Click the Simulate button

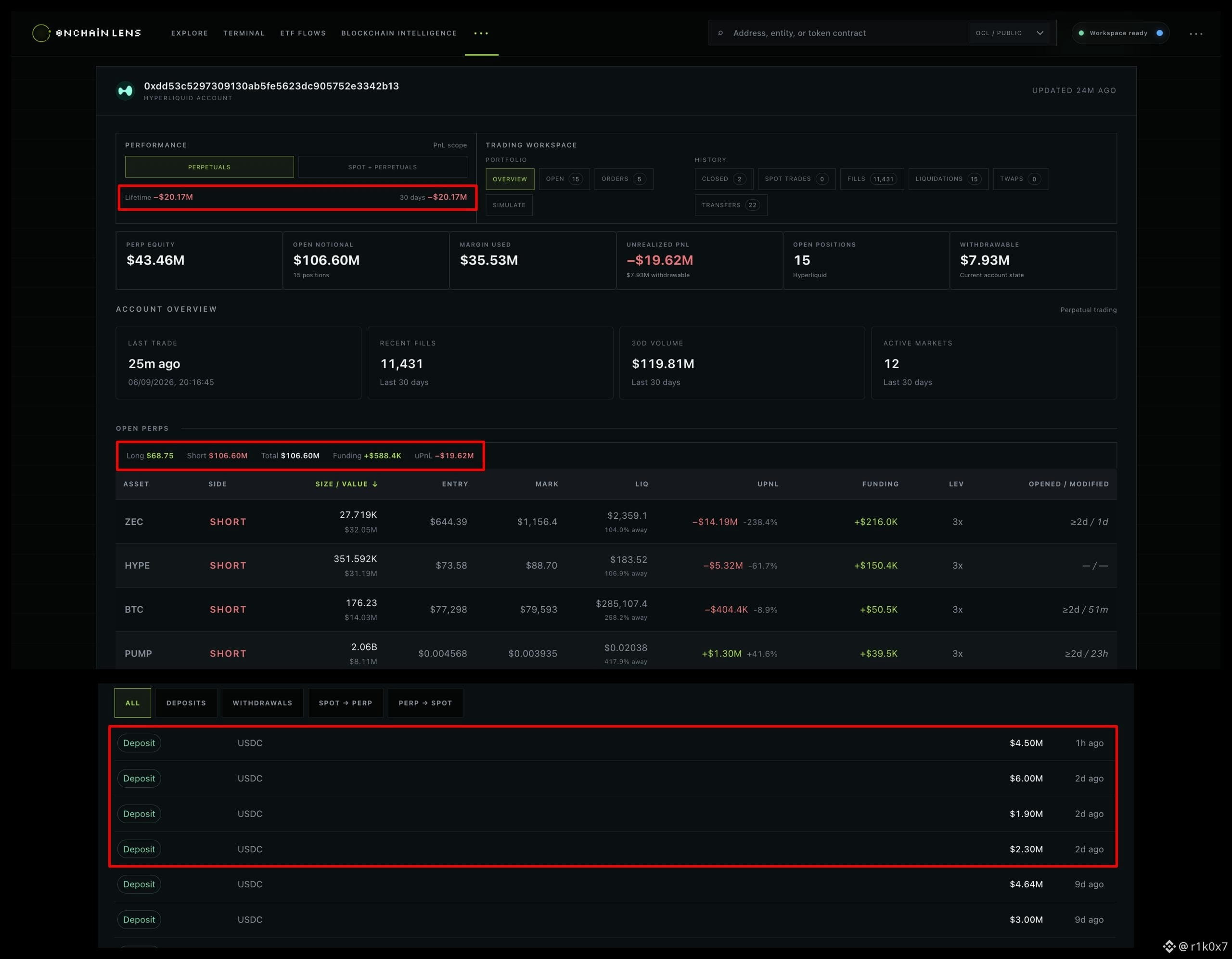509,205
